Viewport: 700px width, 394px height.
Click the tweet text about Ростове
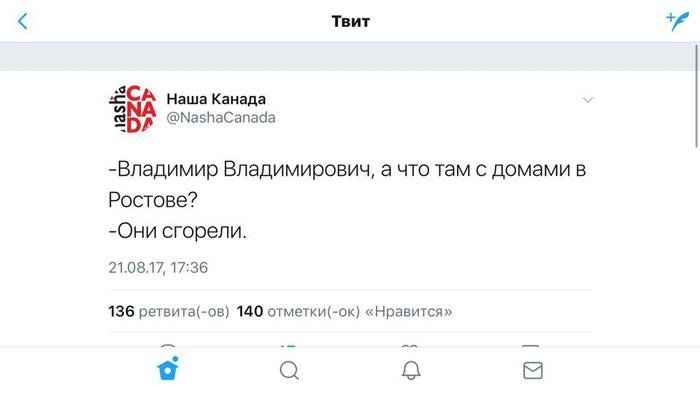pos(347,199)
